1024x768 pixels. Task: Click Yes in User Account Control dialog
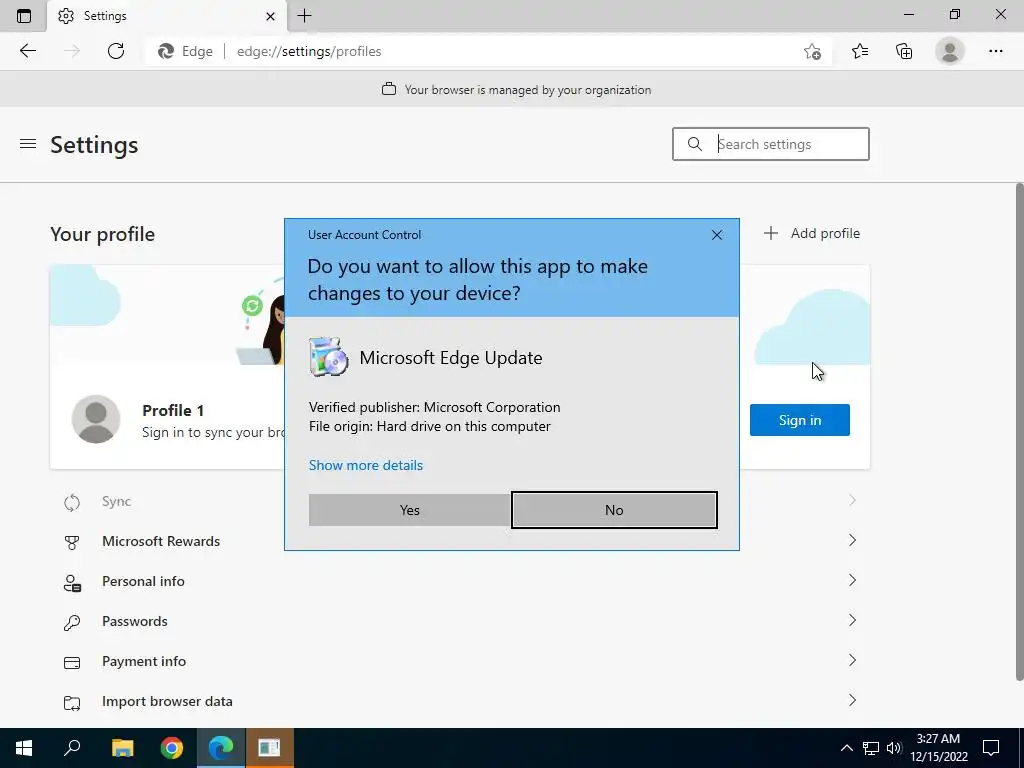point(409,510)
